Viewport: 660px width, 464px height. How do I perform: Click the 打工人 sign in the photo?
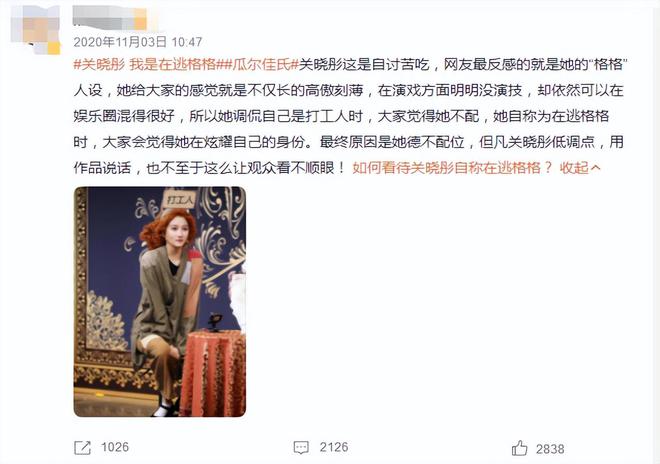(179, 200)
